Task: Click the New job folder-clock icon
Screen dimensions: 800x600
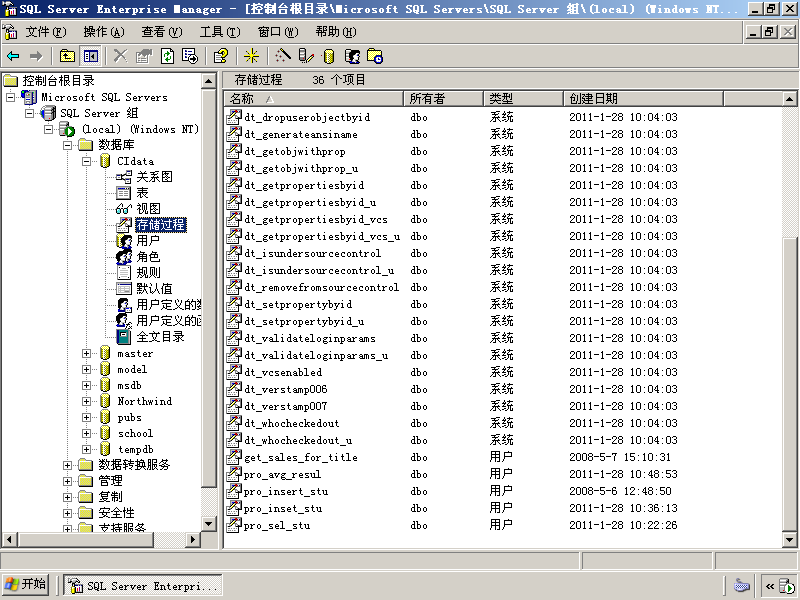Action: point(375,56)
